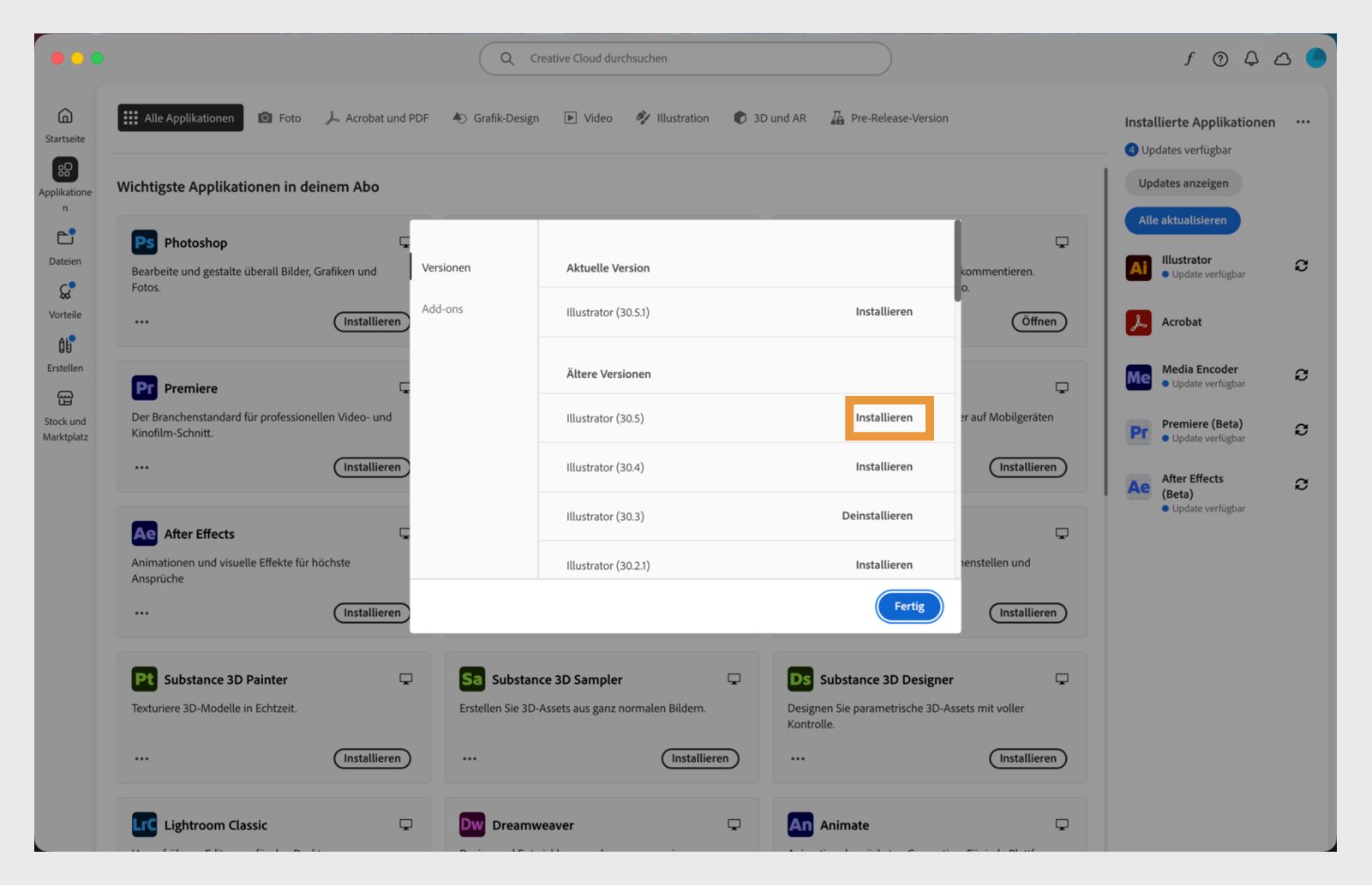
Task: Switch to Acrobat und PDF tab
Action: (377, 118)
